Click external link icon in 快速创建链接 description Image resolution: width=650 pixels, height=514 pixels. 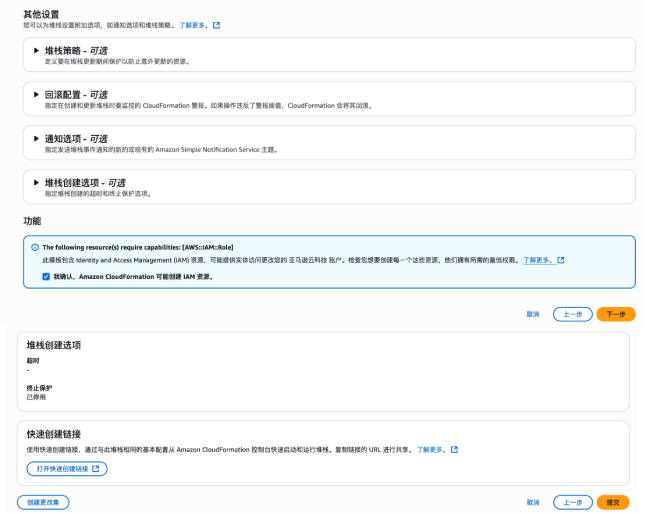(454, 450)
